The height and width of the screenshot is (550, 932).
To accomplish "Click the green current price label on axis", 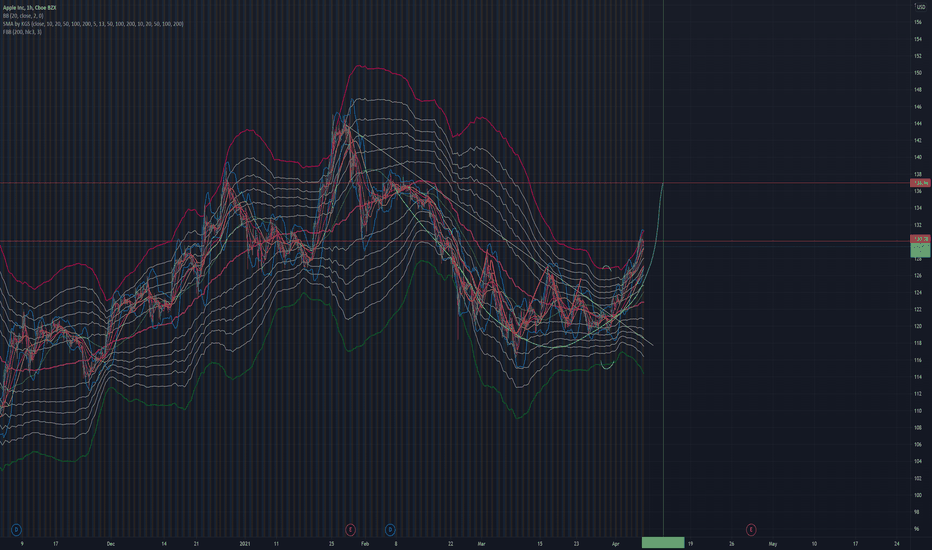I will [920, 250].
